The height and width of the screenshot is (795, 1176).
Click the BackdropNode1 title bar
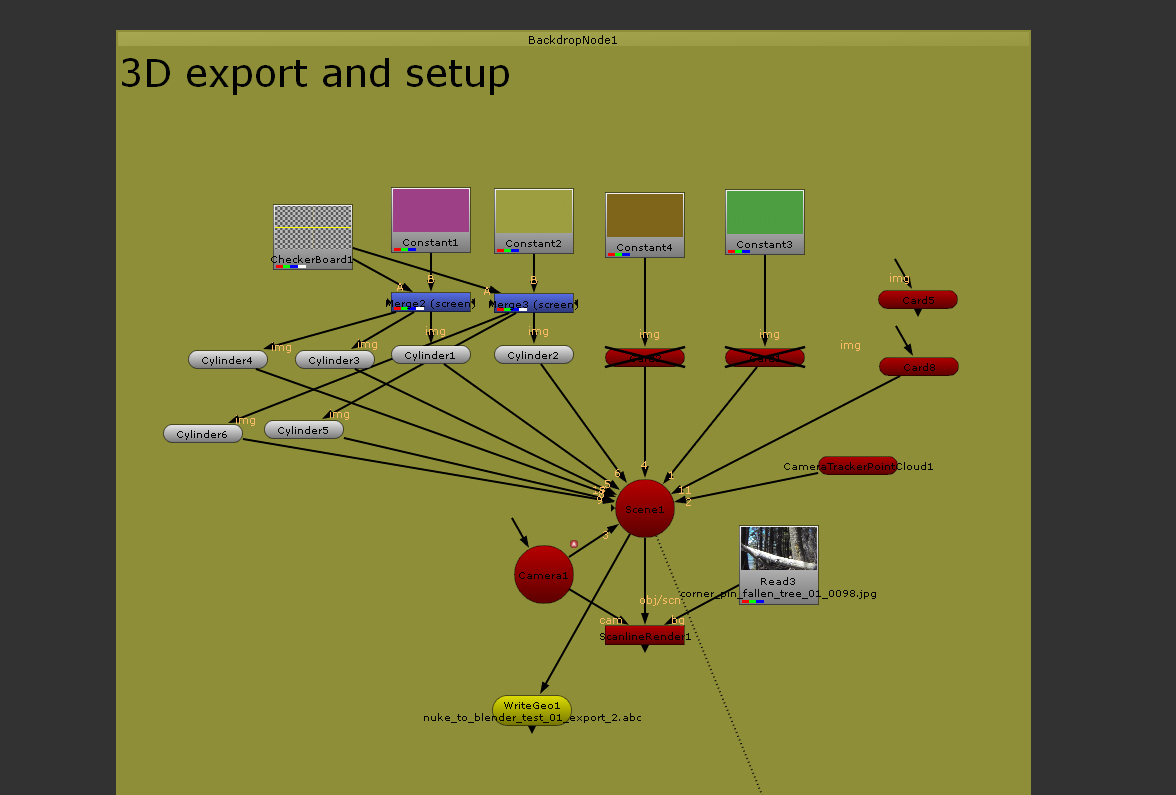tap(572, 40)
